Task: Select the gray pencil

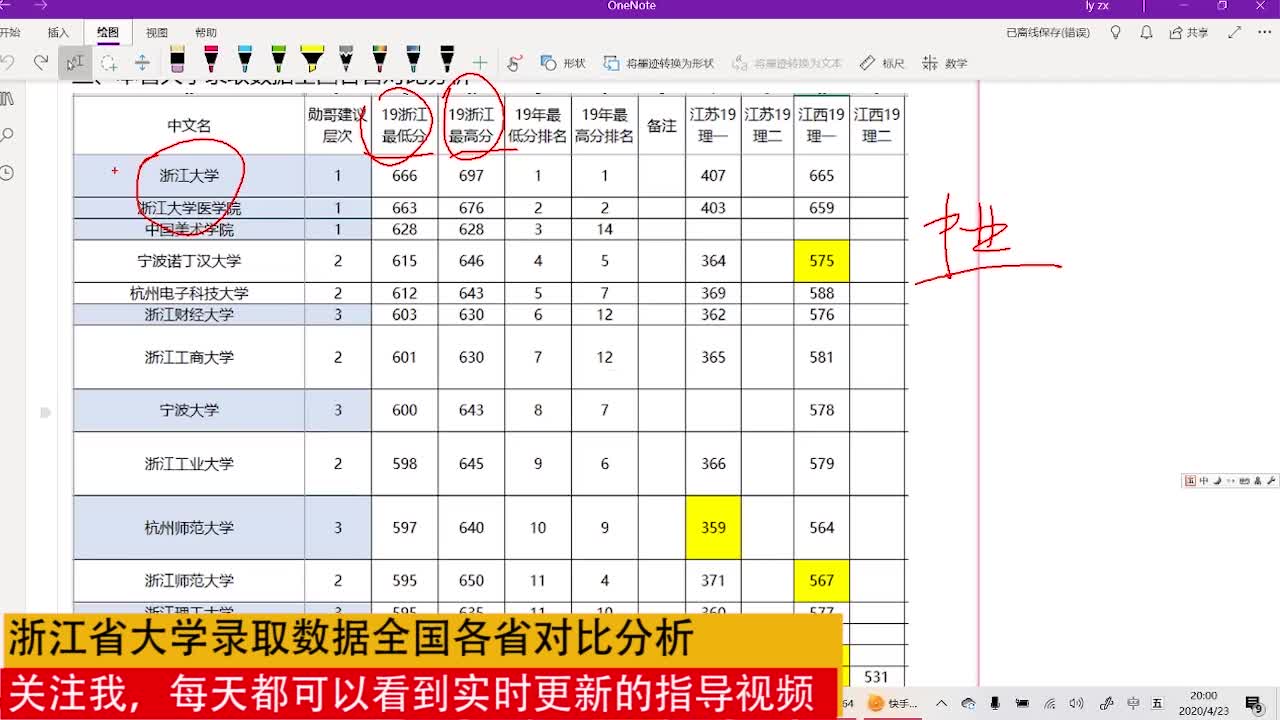Action: (x=346, y=60)
